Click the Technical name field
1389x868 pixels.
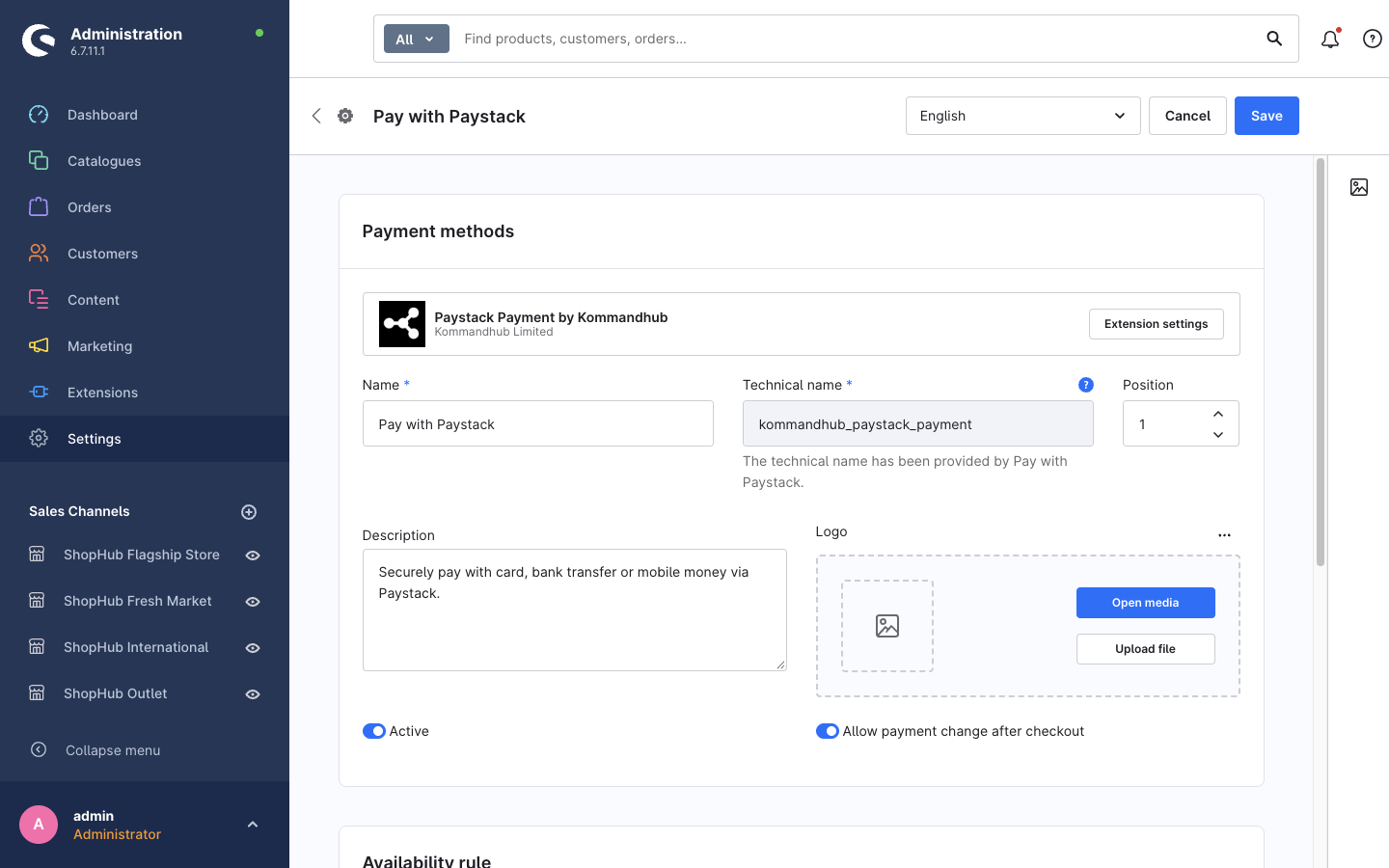917,423
